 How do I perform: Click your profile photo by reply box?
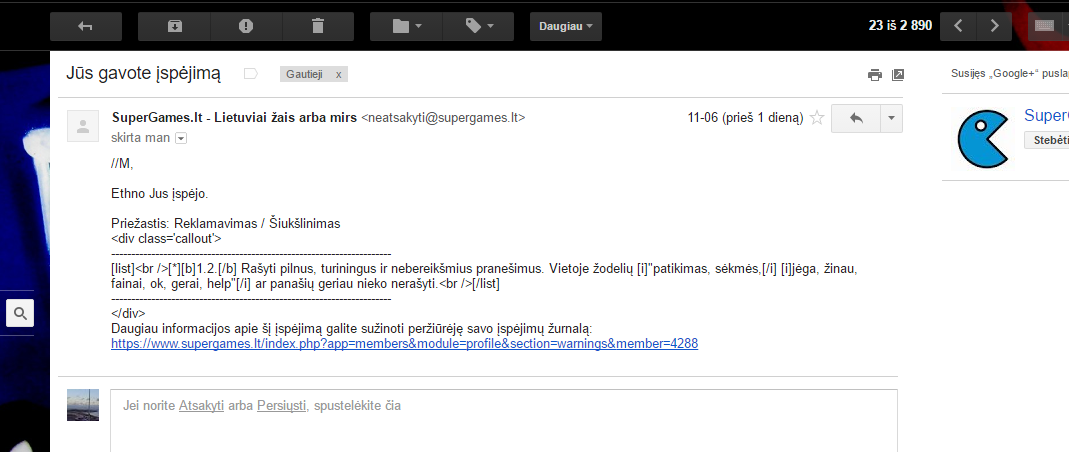coord(83,405)
